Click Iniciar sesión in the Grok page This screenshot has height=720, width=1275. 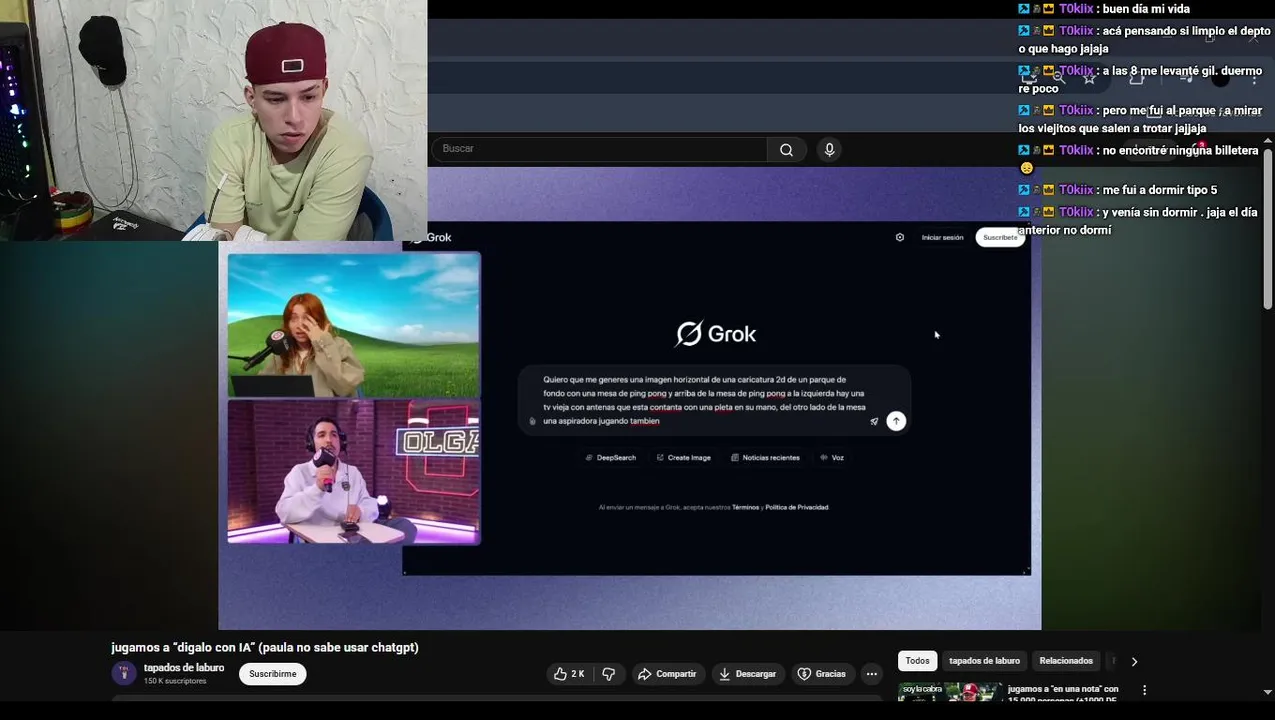click(942, 238)
